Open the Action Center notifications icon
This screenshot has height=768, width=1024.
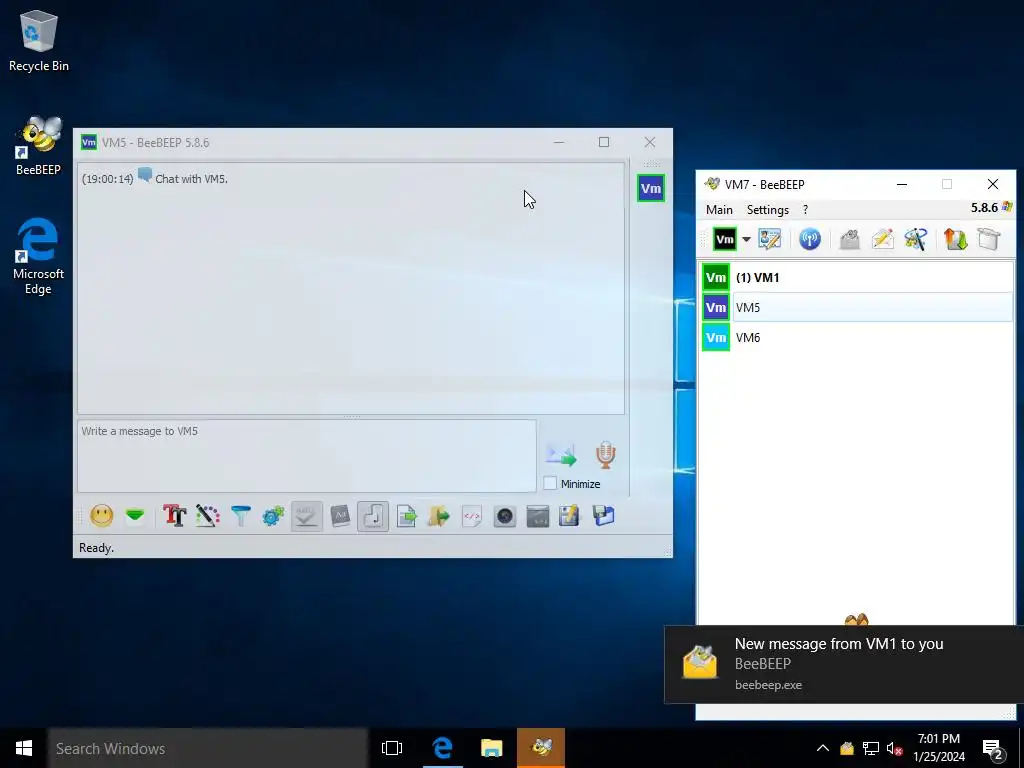pos(993,749)
